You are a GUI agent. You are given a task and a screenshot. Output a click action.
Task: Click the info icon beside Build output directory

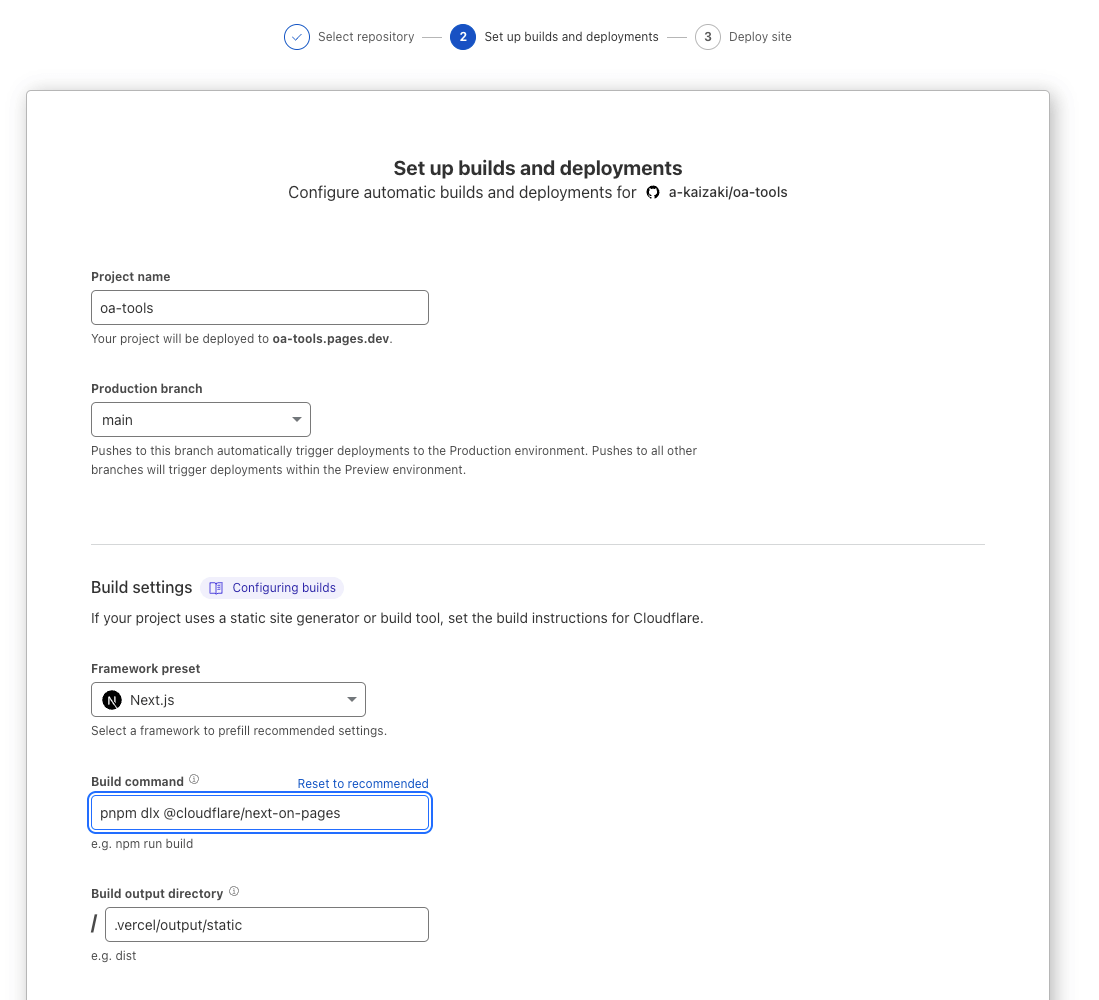[x=234, y=891]
